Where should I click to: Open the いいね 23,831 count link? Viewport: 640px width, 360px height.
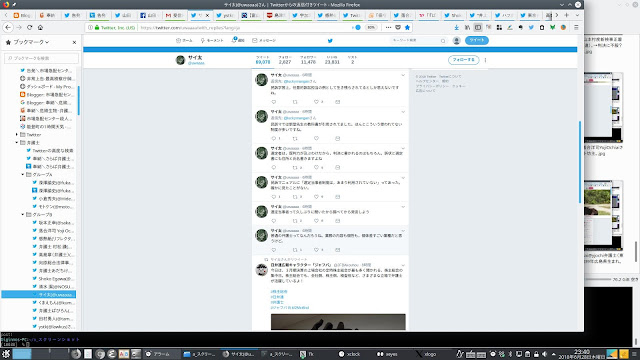coord(332,60)
